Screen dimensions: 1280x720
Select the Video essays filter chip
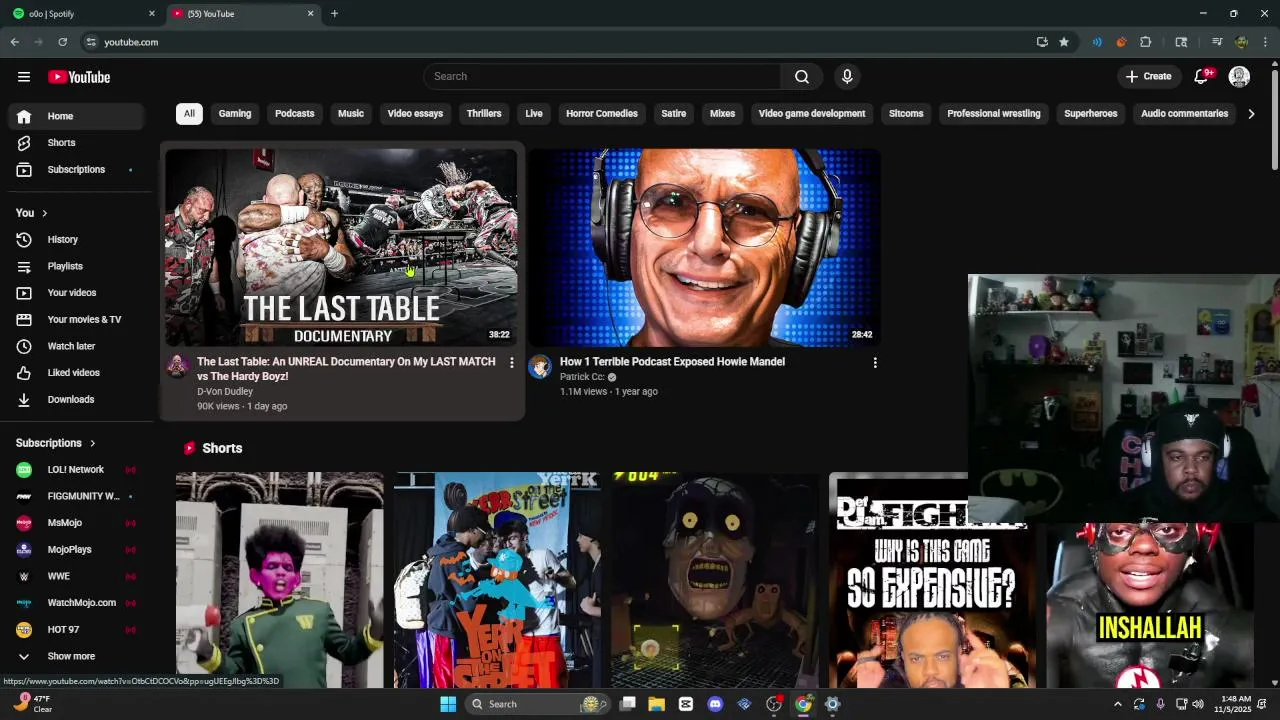click(415, 114)
